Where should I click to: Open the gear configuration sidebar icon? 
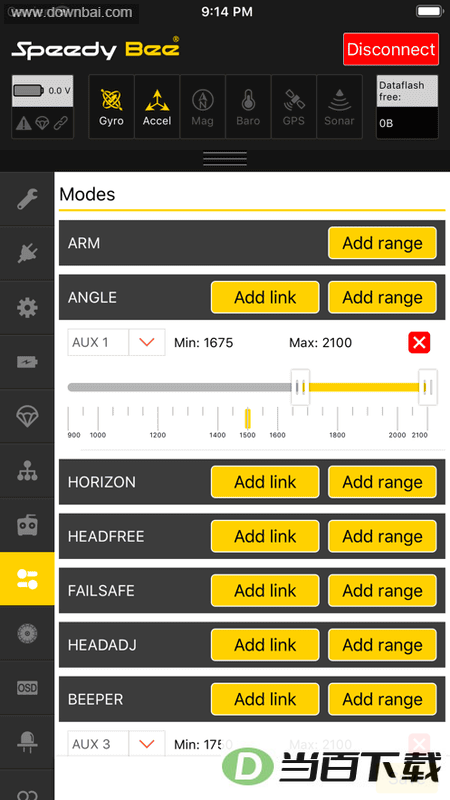coord(27,308)
